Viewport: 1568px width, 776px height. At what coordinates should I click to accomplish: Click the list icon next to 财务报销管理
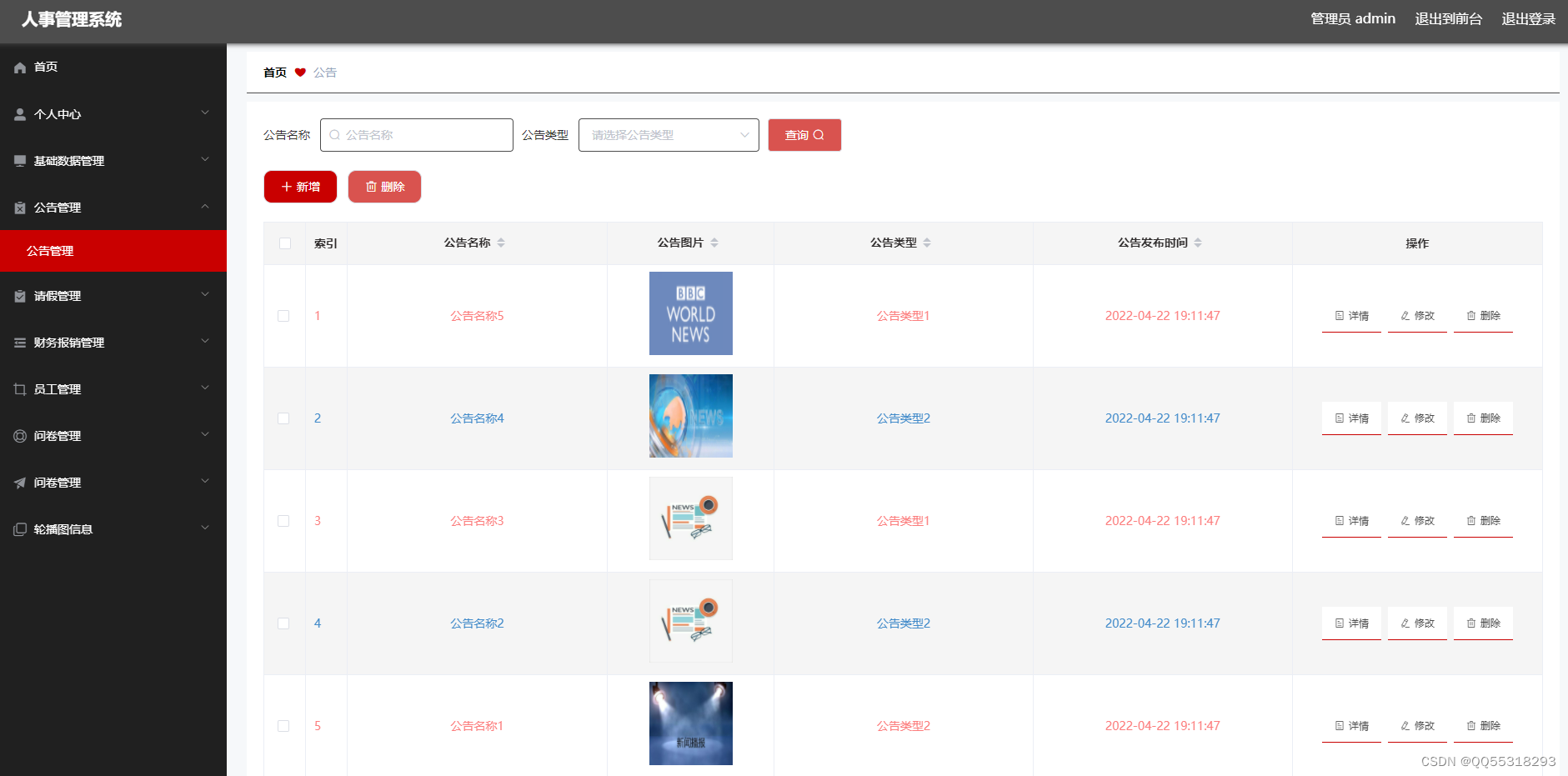(20, 343)
